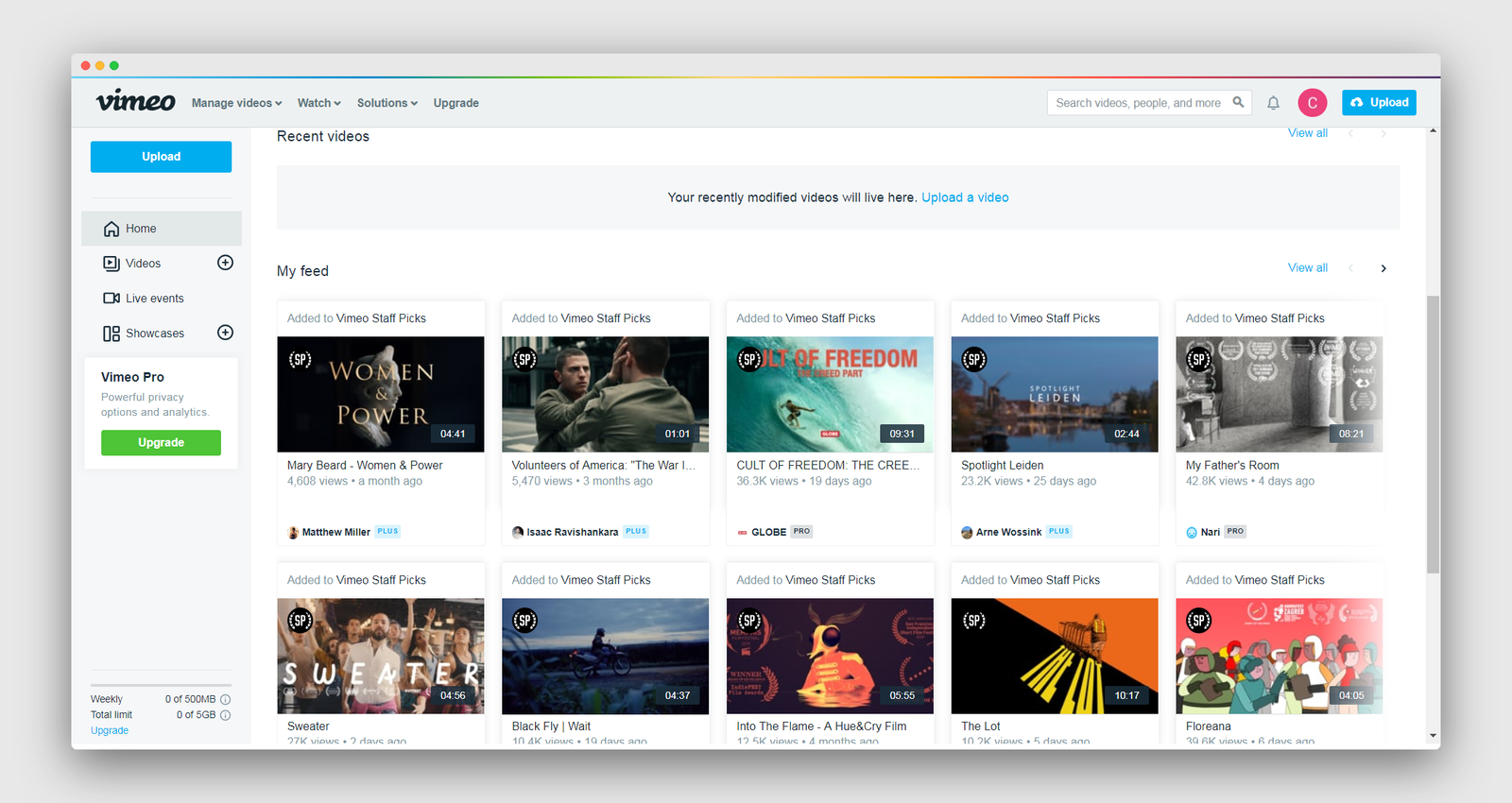Open the My Father's Room thumbnail

click(x=1280, y=394)
